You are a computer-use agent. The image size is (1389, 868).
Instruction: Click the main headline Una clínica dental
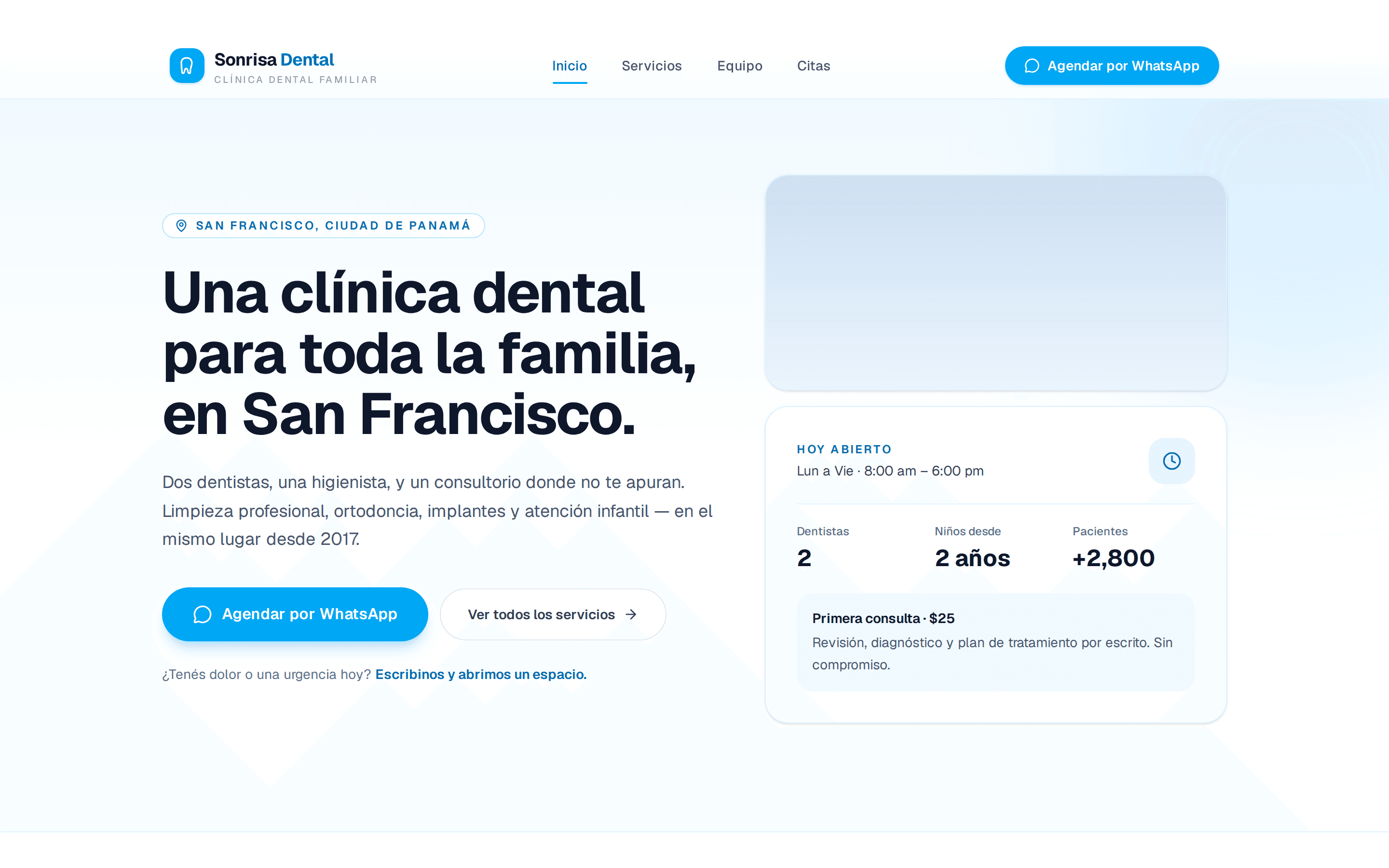[x=429, y=353]
